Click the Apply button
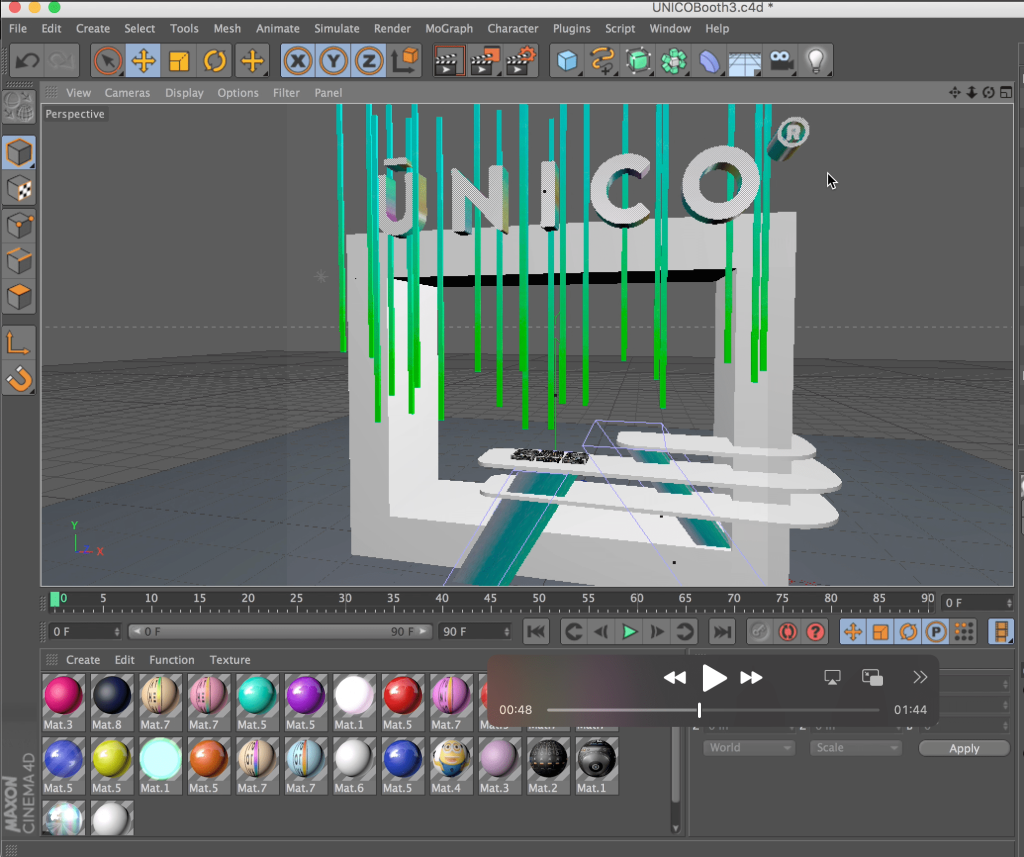 964,748
